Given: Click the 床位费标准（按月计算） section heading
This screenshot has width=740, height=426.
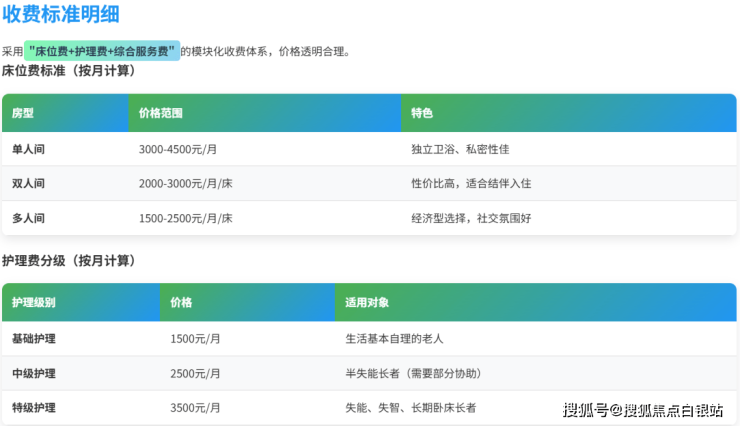Looking at the screenshot, I should tap(68, 71).
